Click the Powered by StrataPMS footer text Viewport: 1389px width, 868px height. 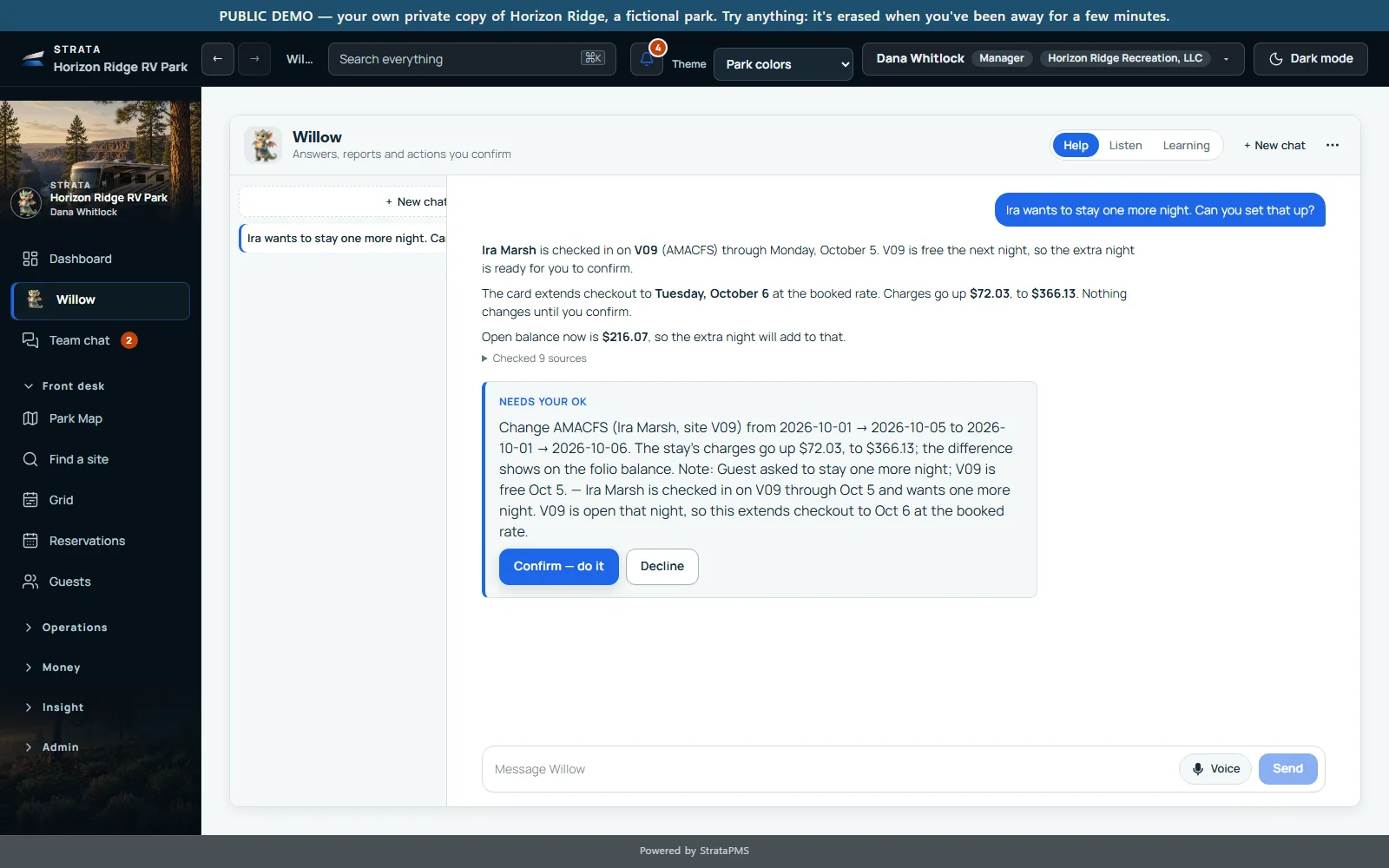694,851
